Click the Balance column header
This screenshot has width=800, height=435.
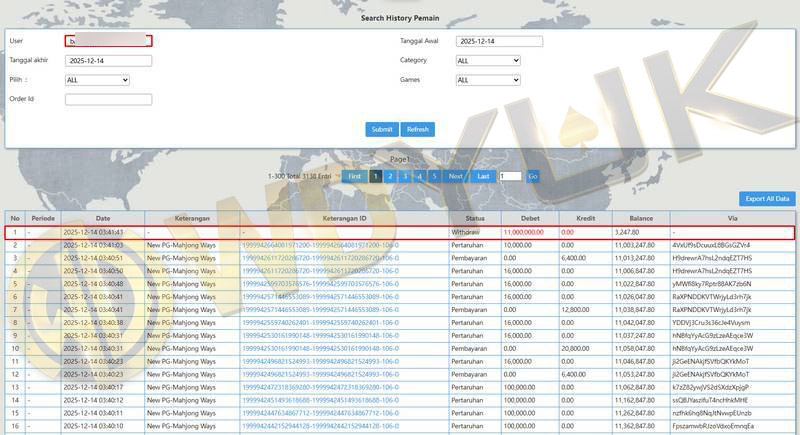641,218
